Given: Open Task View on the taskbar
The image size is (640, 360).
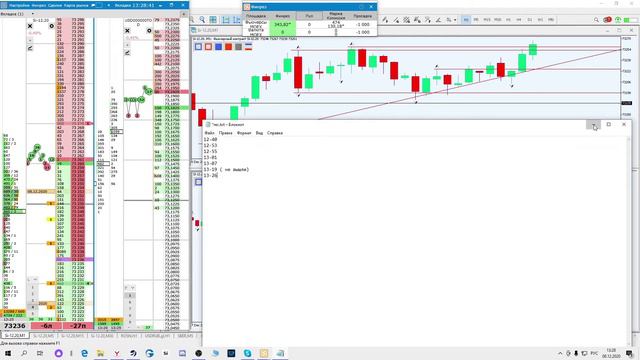Looking at the screenshot, I should point(40,353).
